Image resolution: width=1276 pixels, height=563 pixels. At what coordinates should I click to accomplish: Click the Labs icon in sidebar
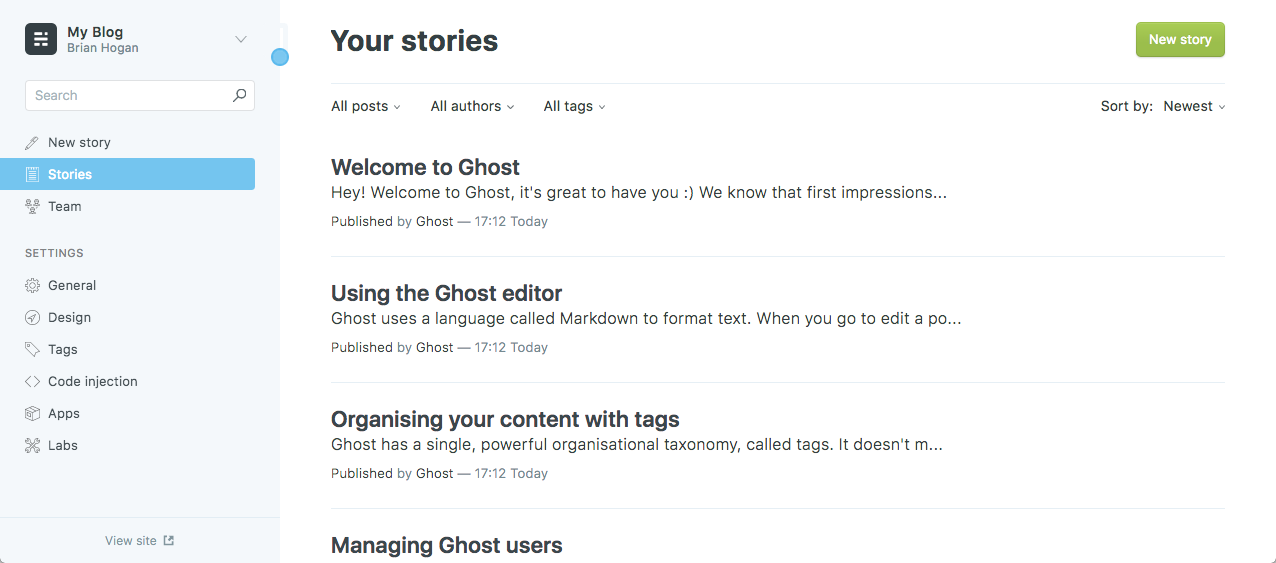click(x=32, y=446)
